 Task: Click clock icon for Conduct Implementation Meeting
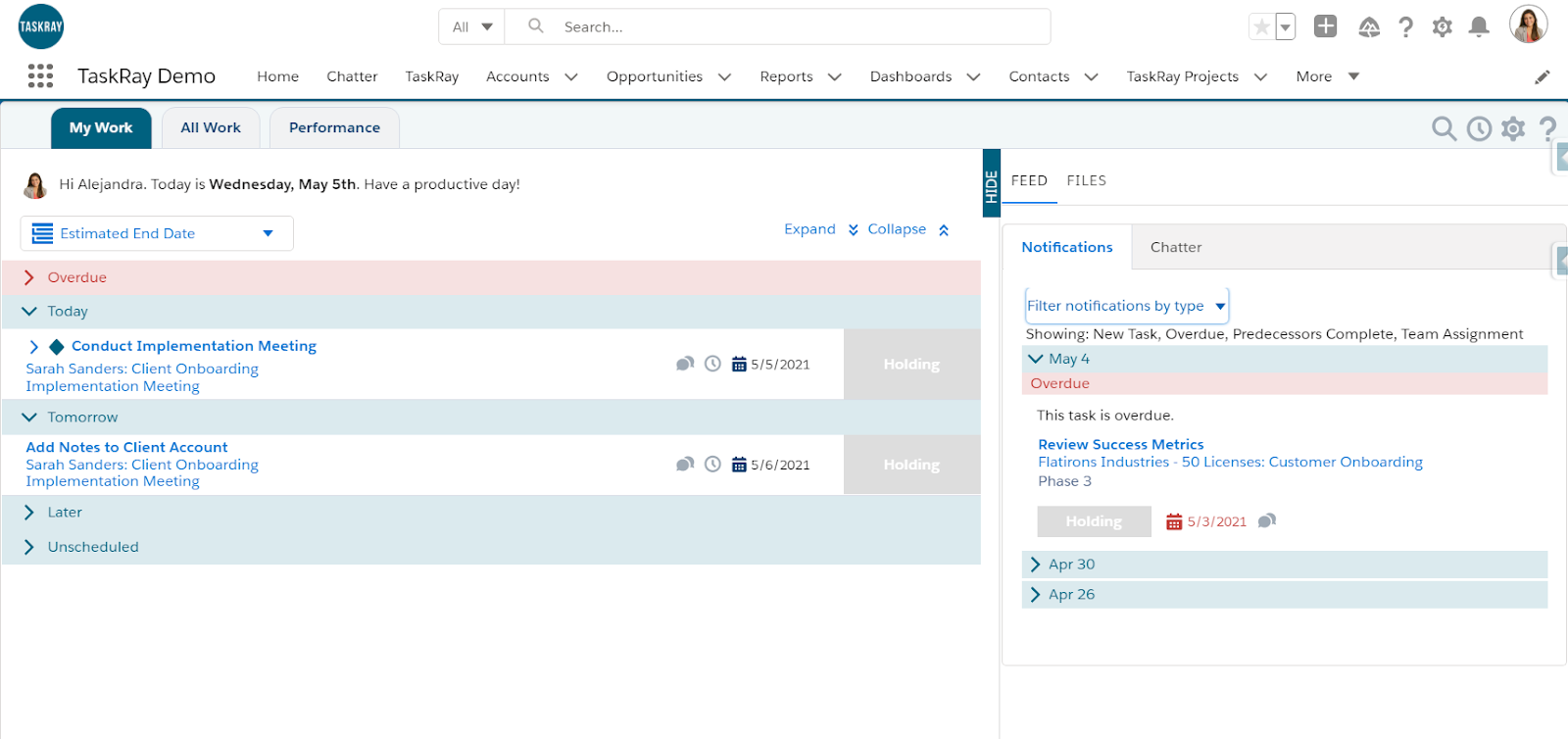tap(712, 364)
